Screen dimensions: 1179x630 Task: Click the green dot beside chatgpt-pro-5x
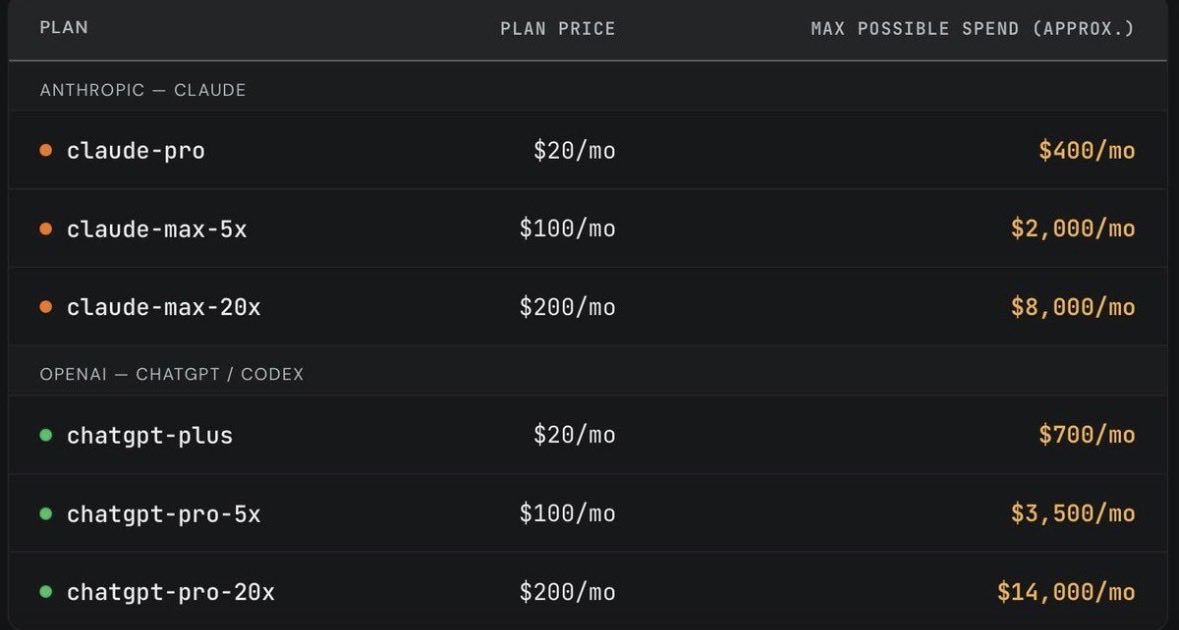coord(46,513)
